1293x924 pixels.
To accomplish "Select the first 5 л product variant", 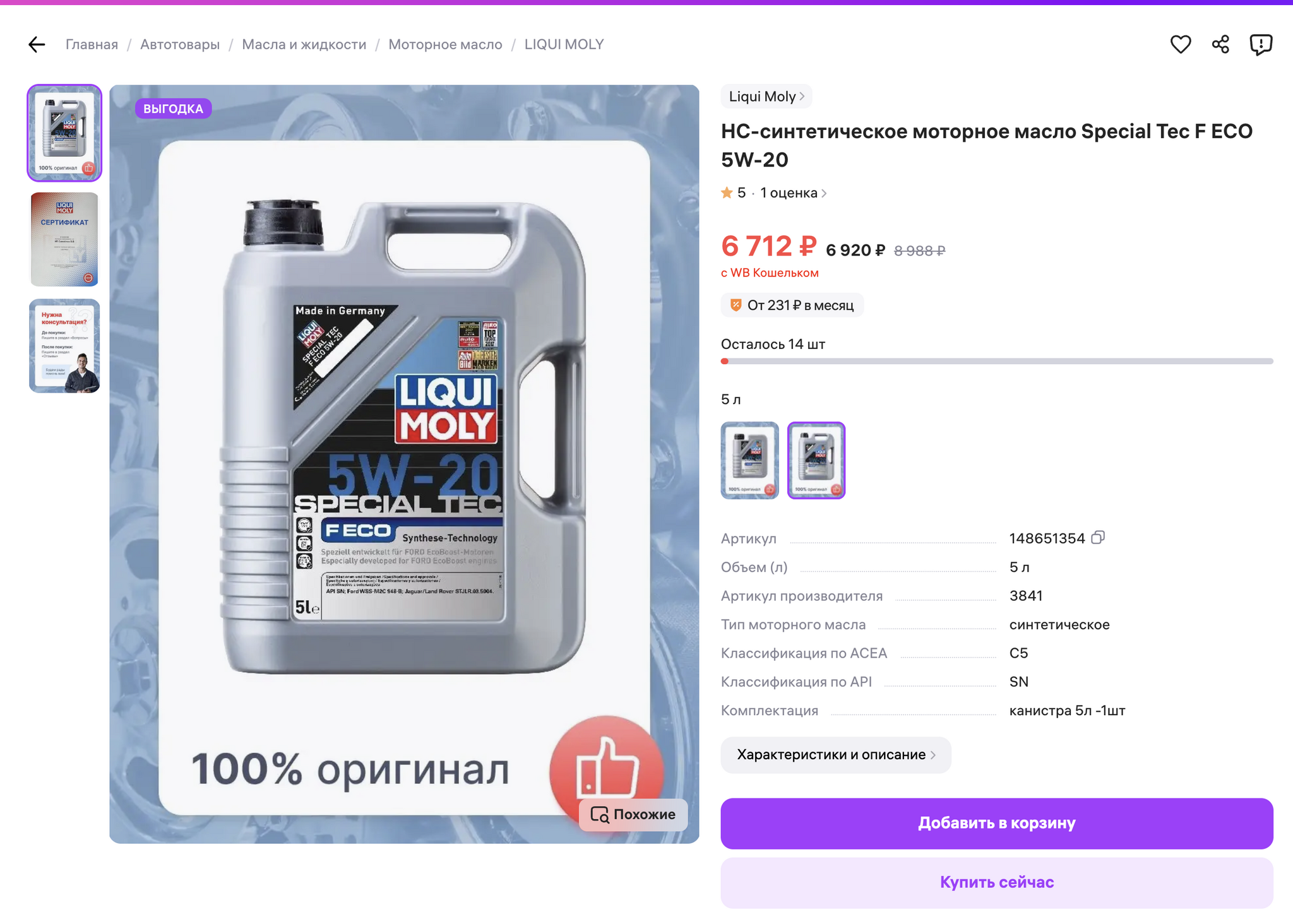I will (x=750, y=460).
